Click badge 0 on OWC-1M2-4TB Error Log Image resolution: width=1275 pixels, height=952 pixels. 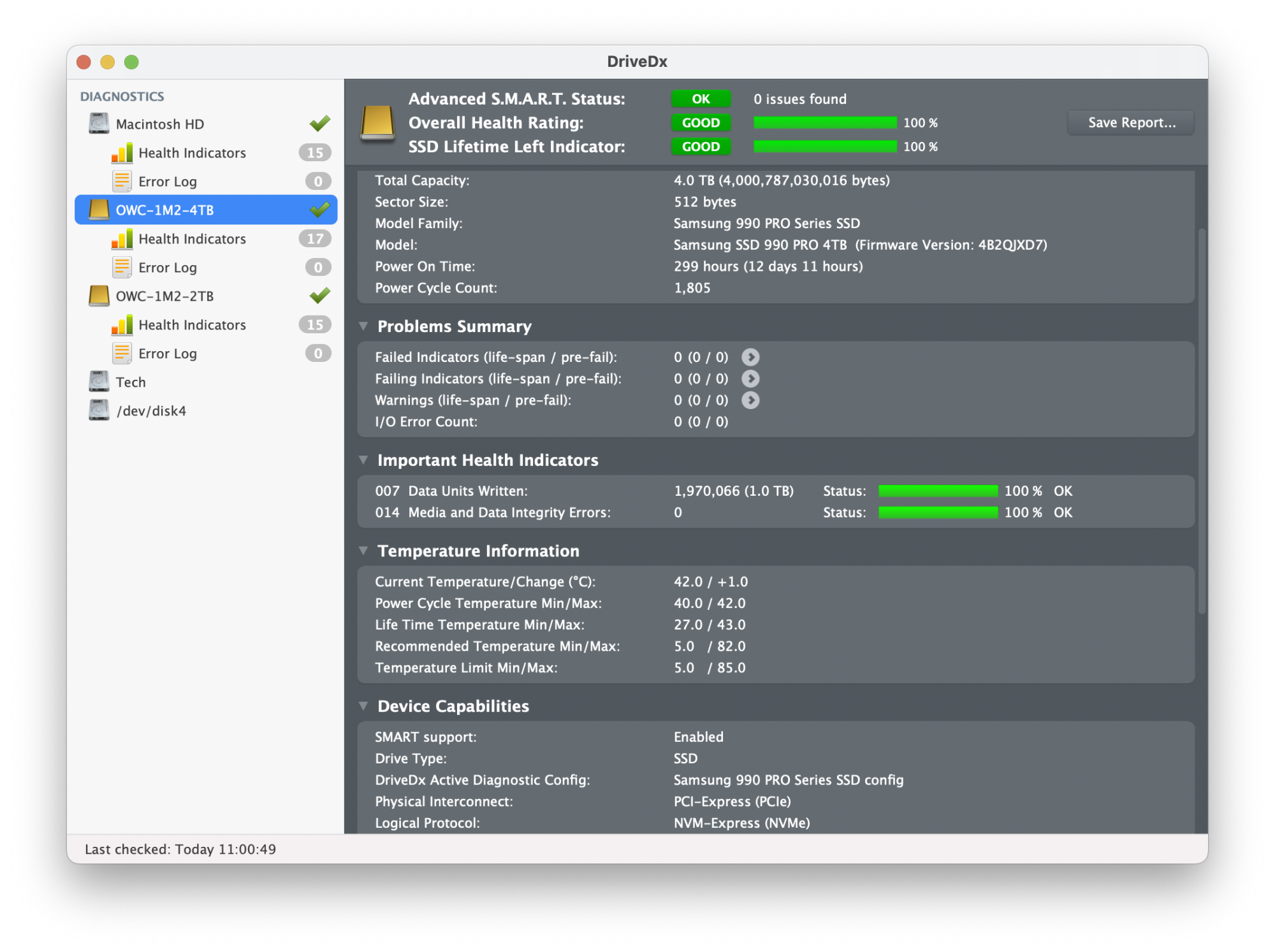(318, 268)
